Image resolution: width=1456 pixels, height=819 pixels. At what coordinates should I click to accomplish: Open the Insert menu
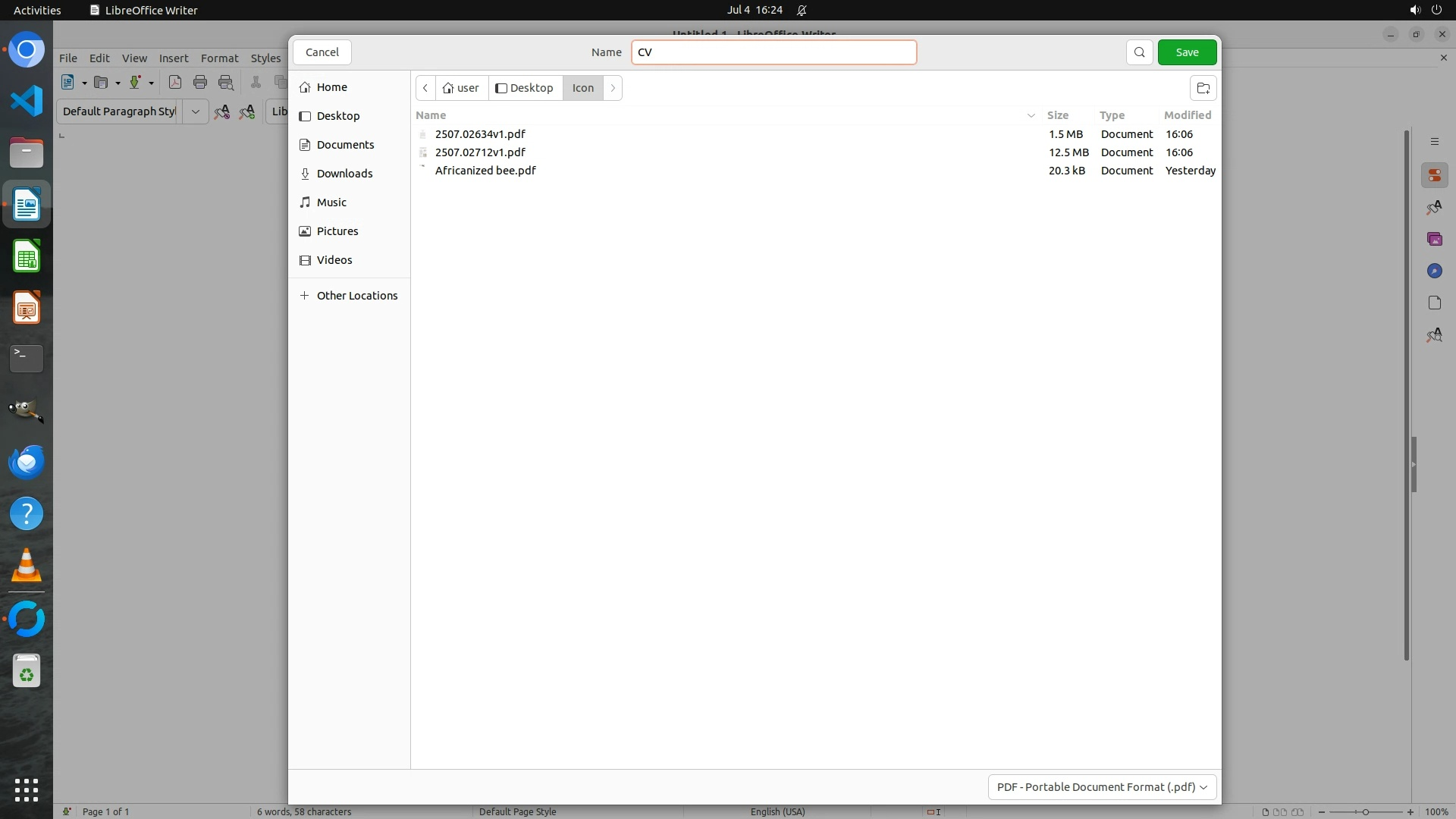tap(174, 58)
